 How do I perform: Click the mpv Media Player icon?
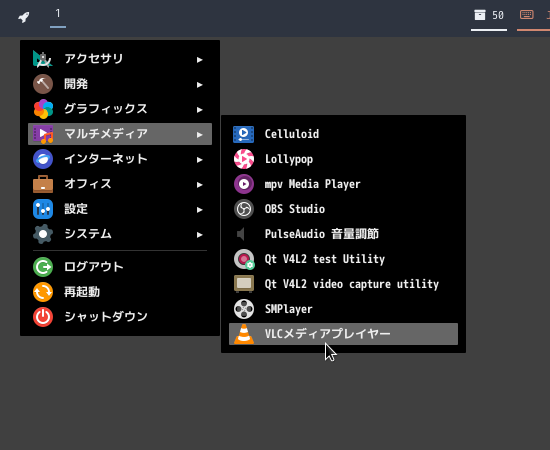click(x=244, y=184)
